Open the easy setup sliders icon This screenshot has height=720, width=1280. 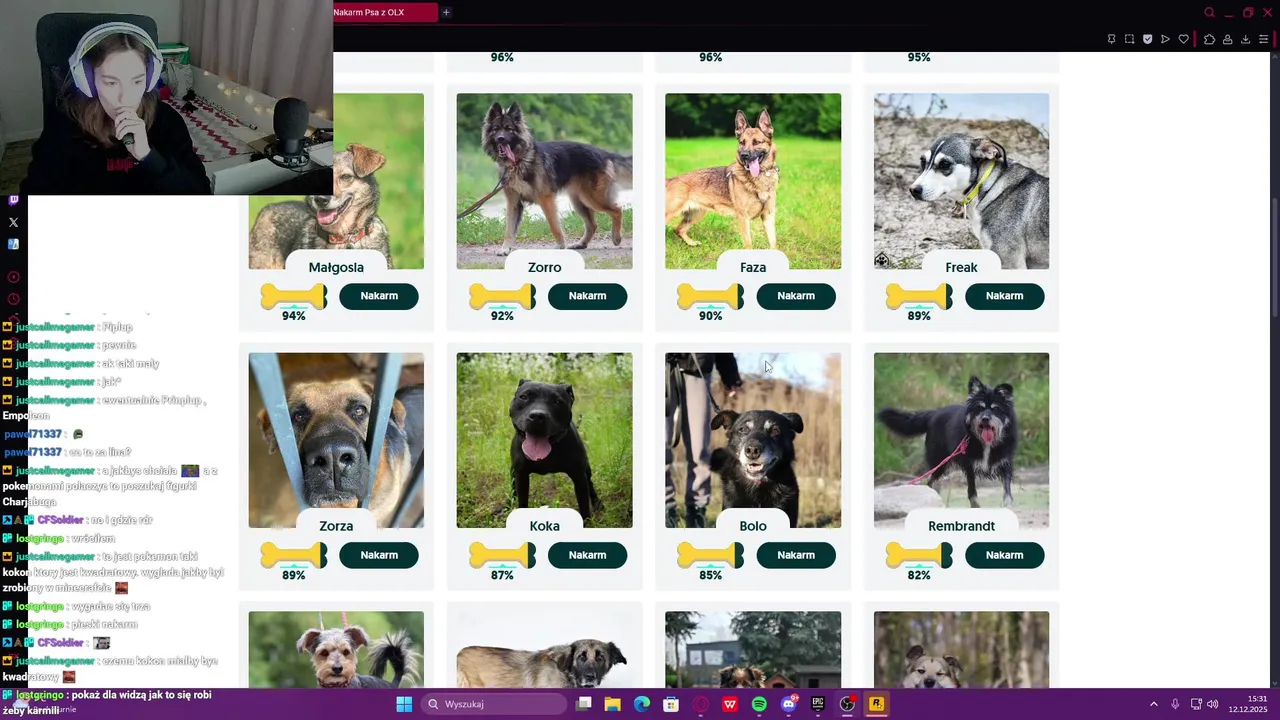1263,39
